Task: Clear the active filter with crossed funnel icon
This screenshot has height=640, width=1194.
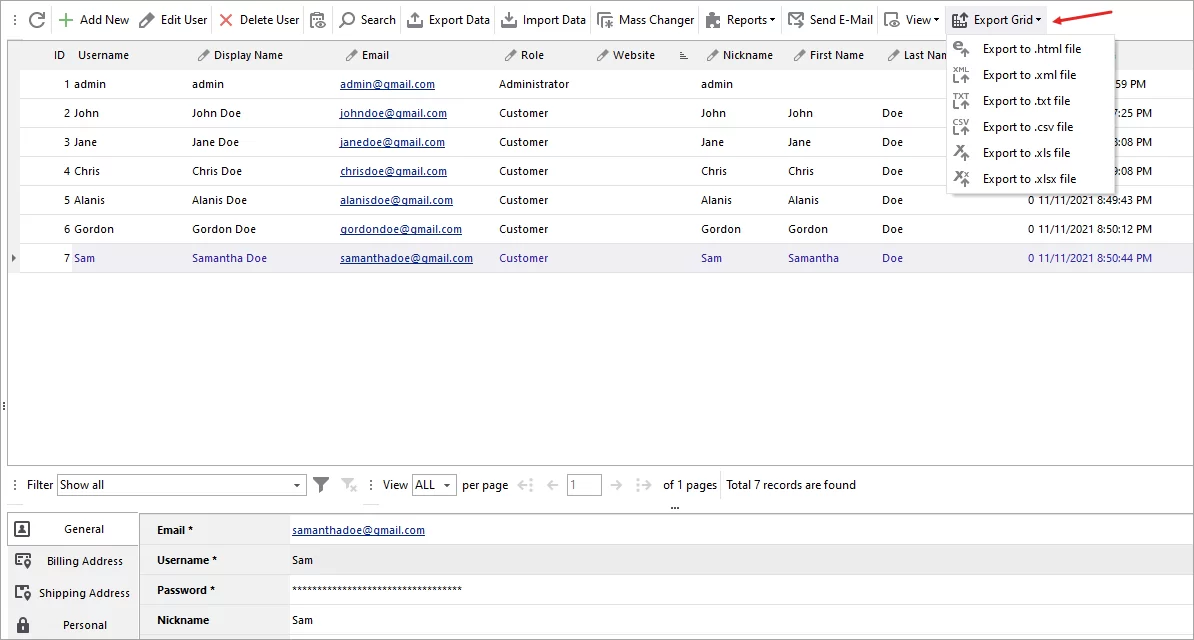Action: point(349,484)
